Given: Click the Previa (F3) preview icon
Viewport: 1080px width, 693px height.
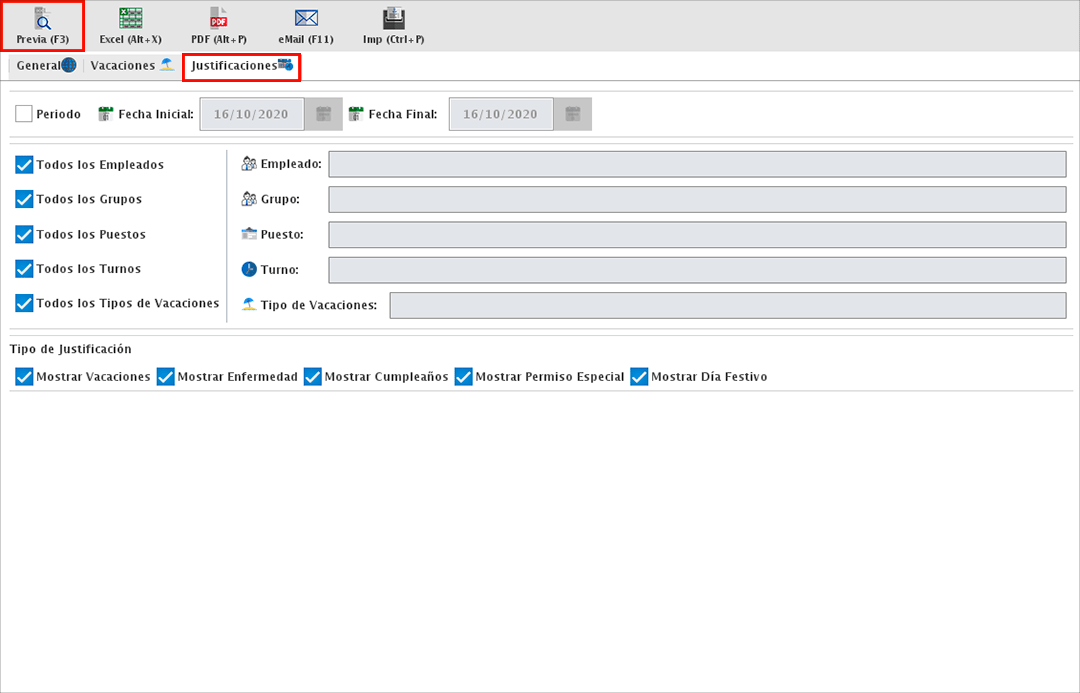Looking at the screenshot, I should coord(42,19).
